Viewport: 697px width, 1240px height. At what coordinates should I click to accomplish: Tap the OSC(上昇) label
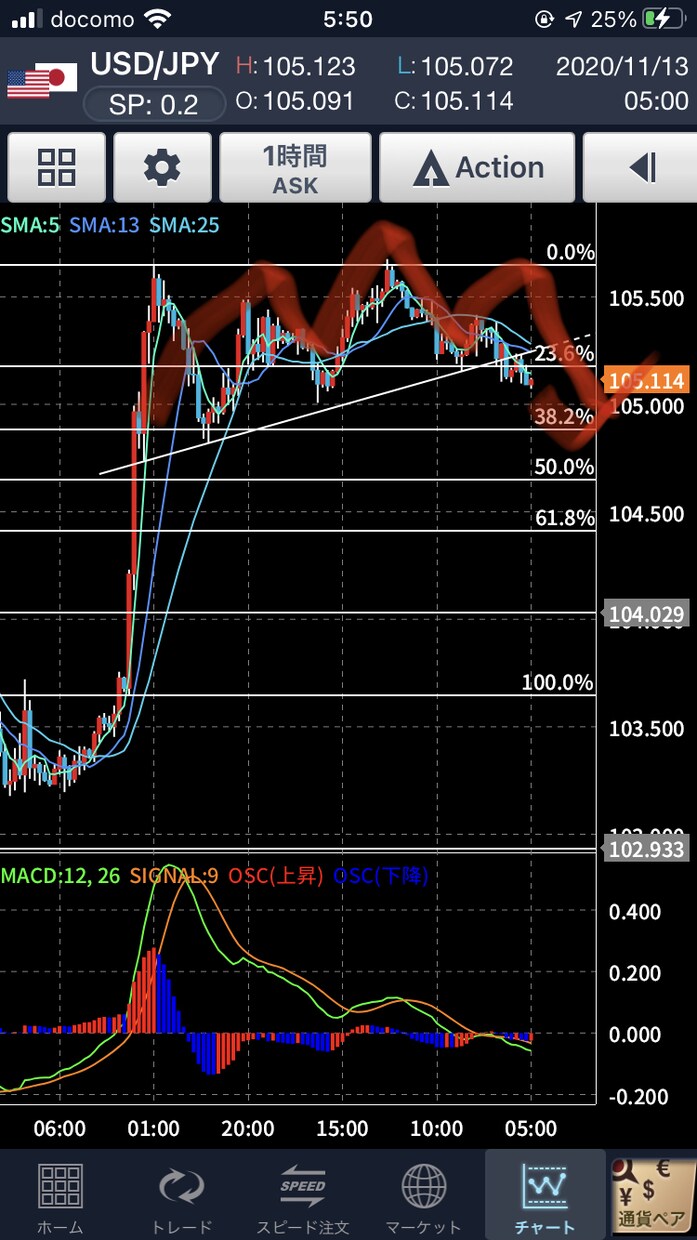[x=275, y=876]
